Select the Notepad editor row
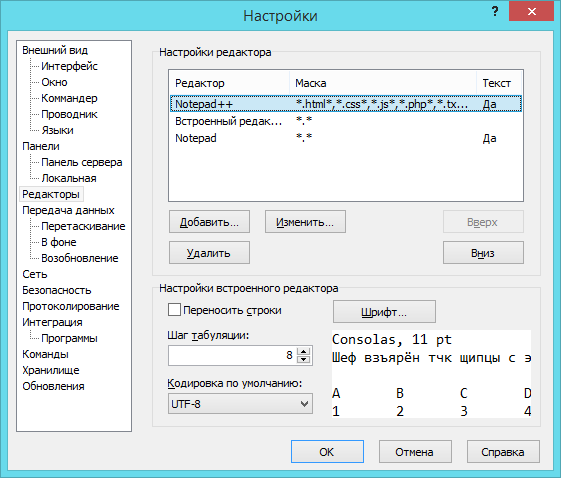Viewport: 561px width, 478px height. point(346,138)
